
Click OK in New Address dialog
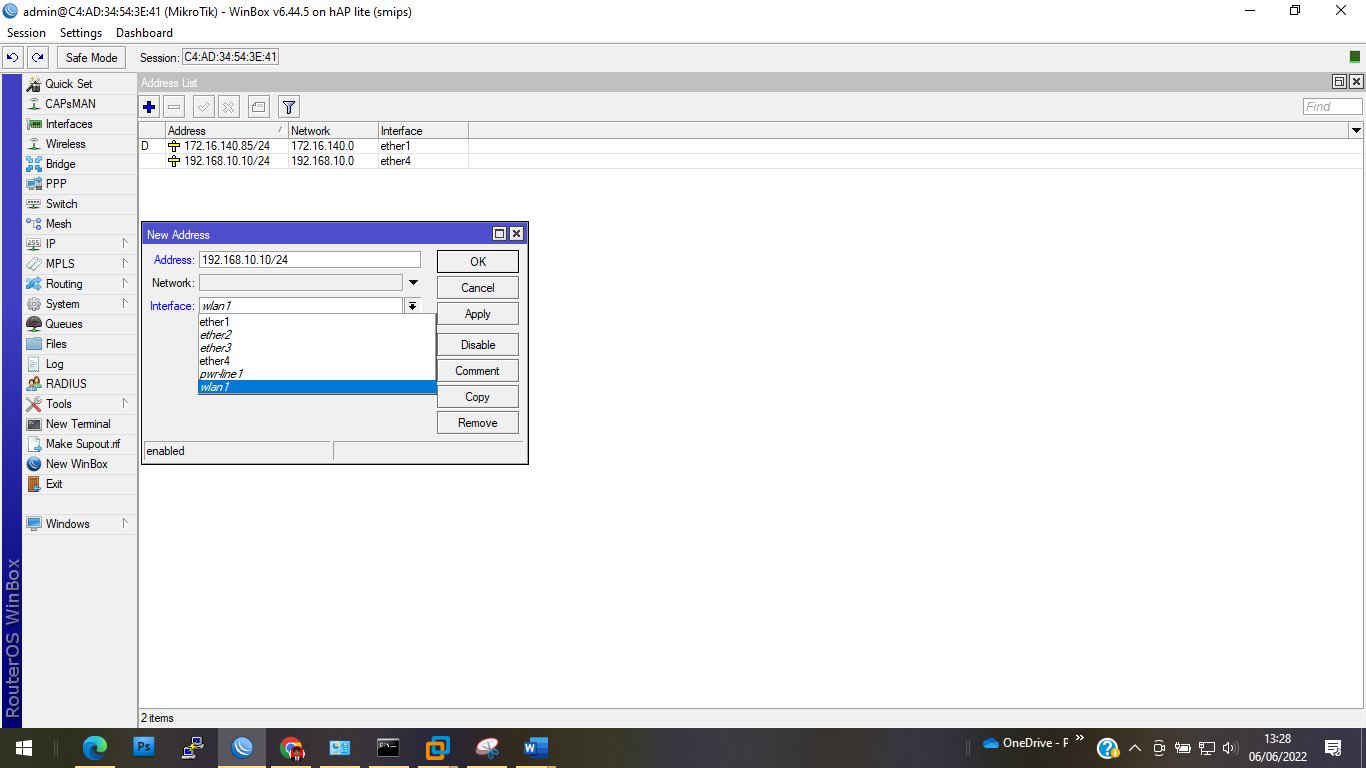pyautogui.click(x=478, y=261)
